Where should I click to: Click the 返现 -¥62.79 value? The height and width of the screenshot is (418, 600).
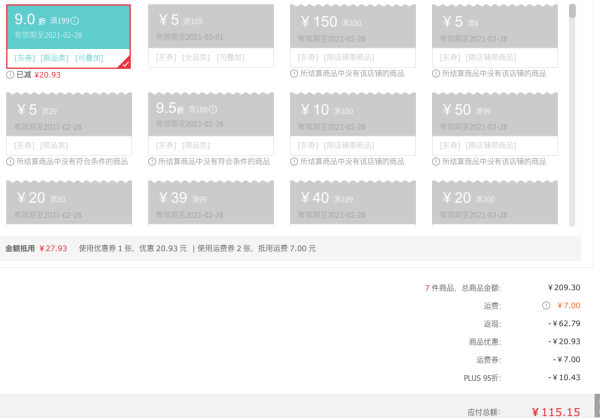coord(564,323)
